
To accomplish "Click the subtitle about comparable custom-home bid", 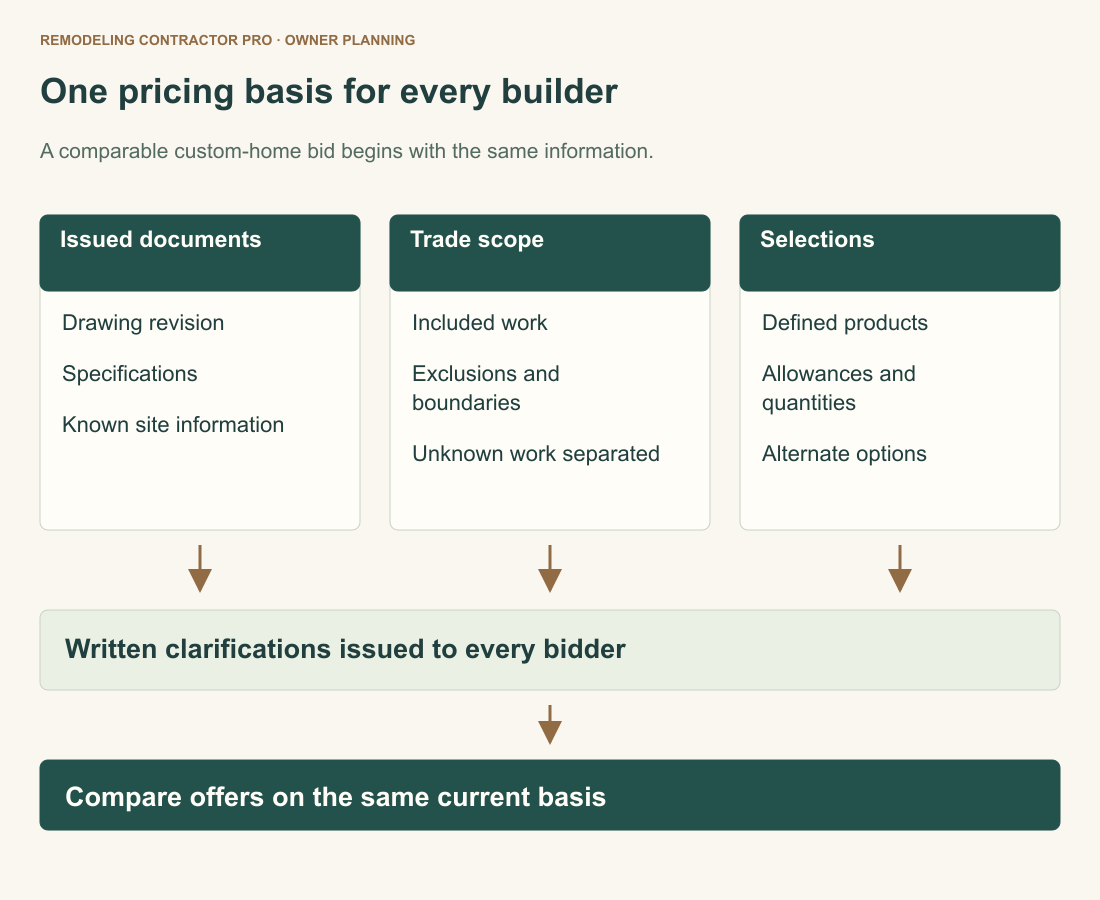I will [x=347, y=151].
